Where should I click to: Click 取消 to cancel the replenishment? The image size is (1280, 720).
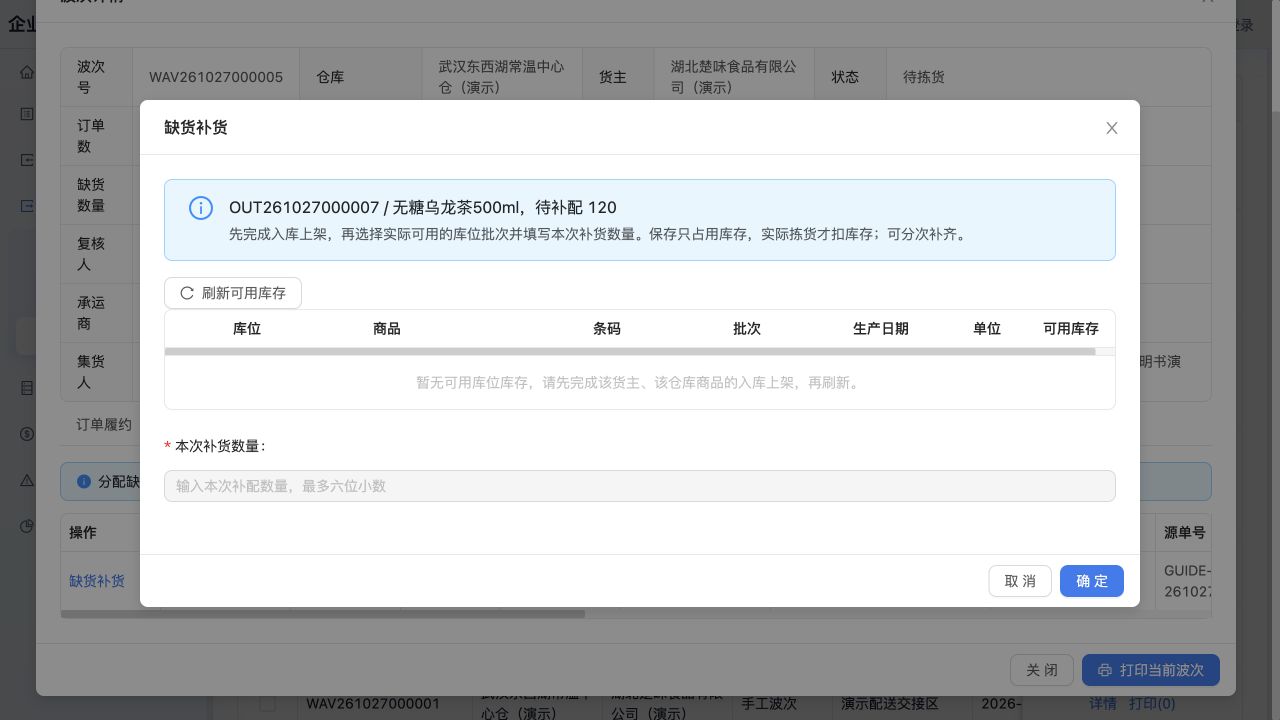pyautogui.click(x=1020, y=581)
